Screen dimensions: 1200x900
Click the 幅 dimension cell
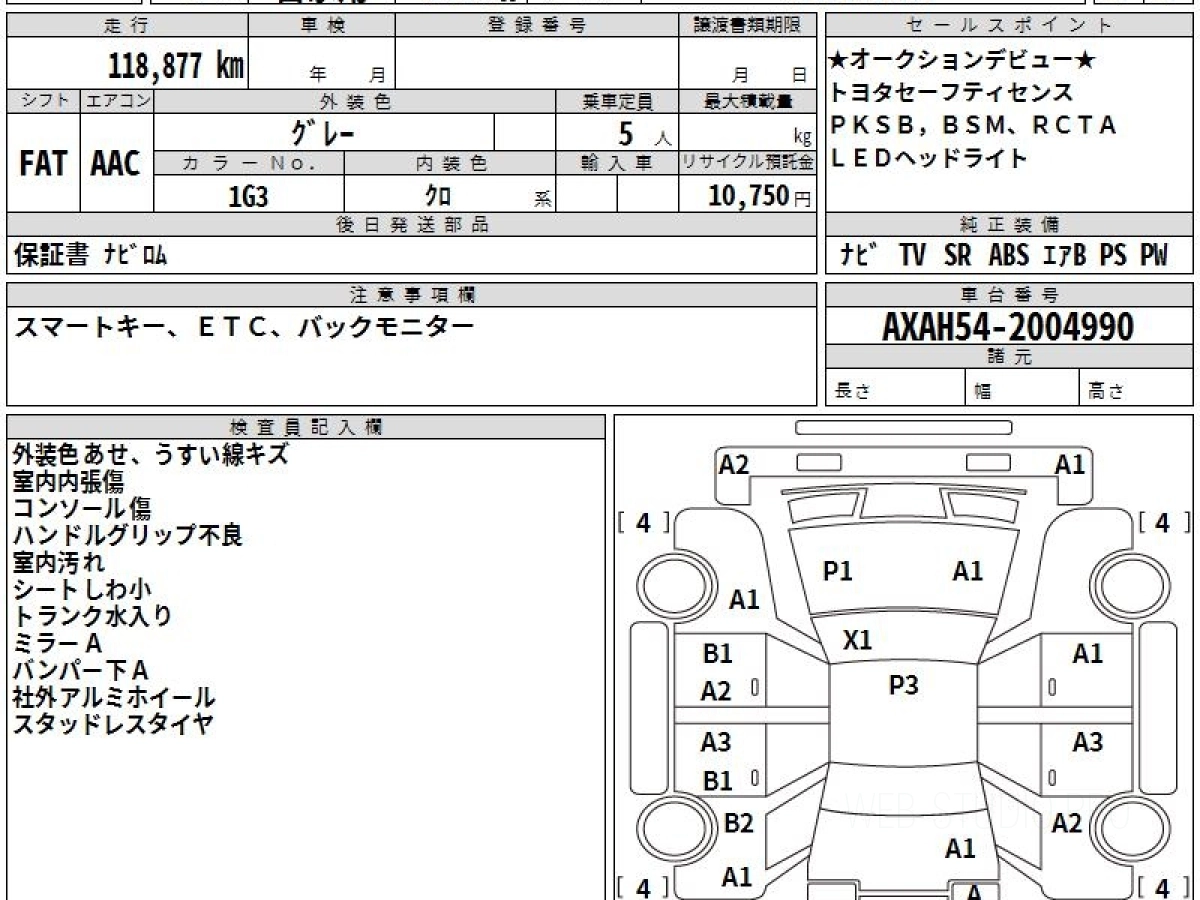[1023, 388]
